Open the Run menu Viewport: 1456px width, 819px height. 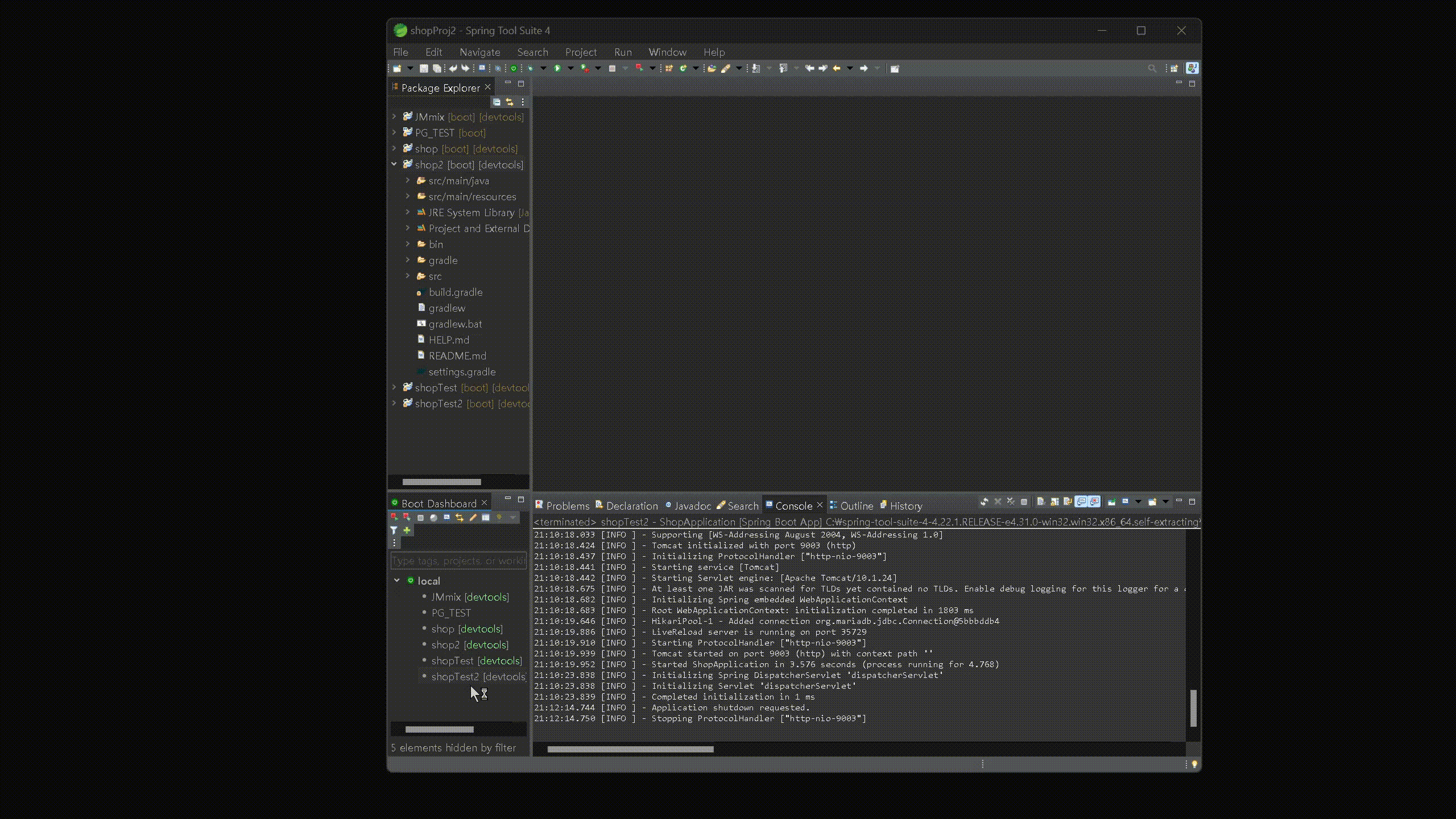(623, 52)
